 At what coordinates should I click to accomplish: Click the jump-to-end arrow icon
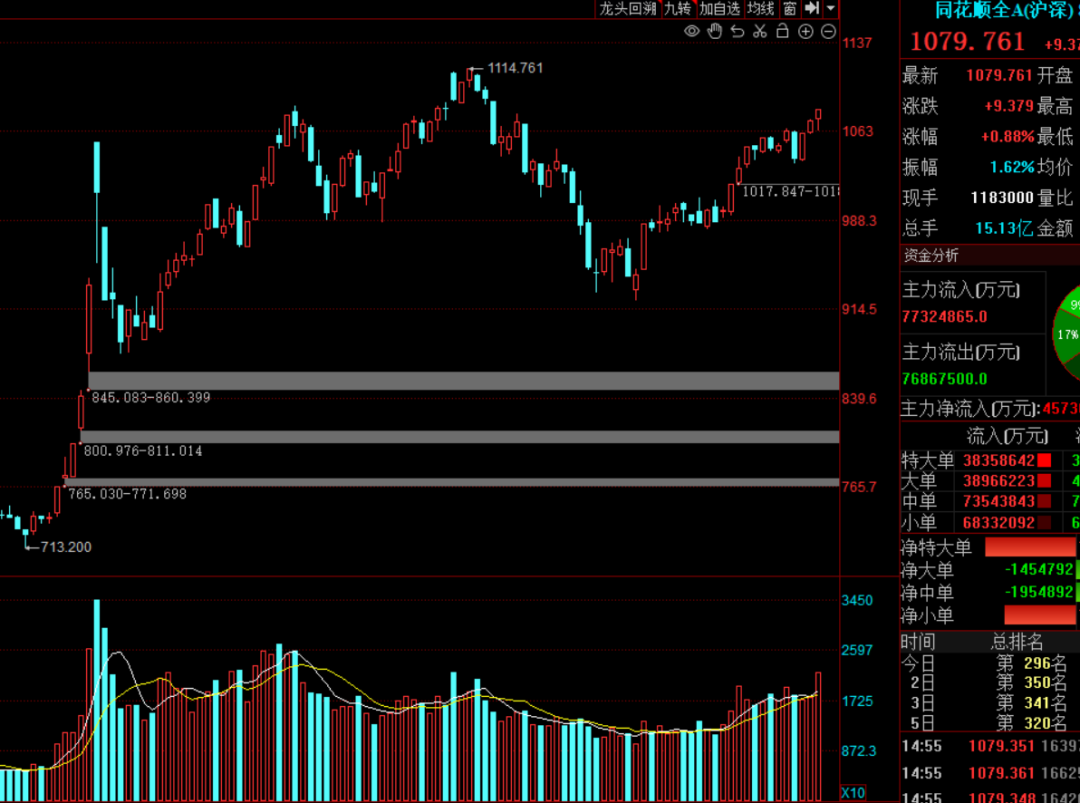coord(812,8)
